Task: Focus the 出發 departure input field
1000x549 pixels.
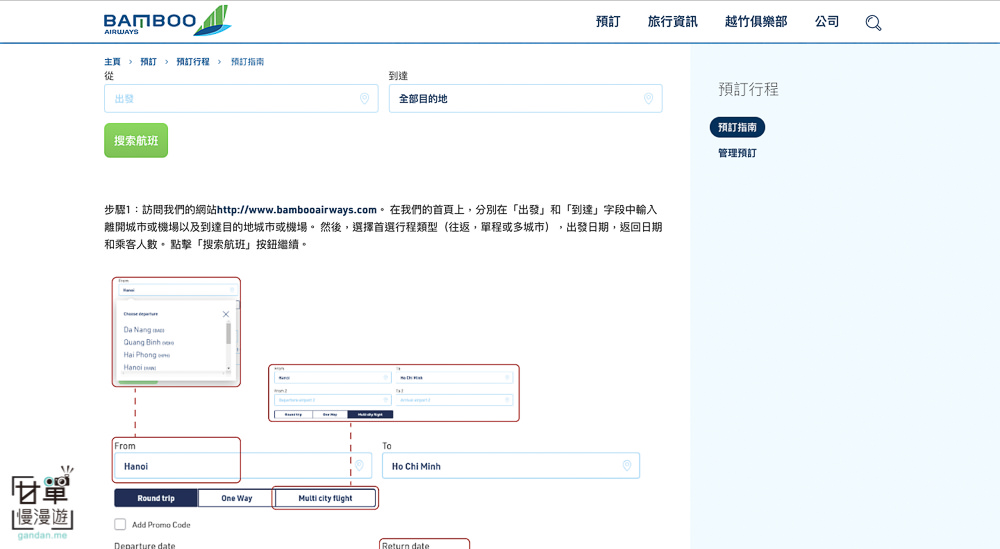Action: pyautogui.click(x=241, y=98)
